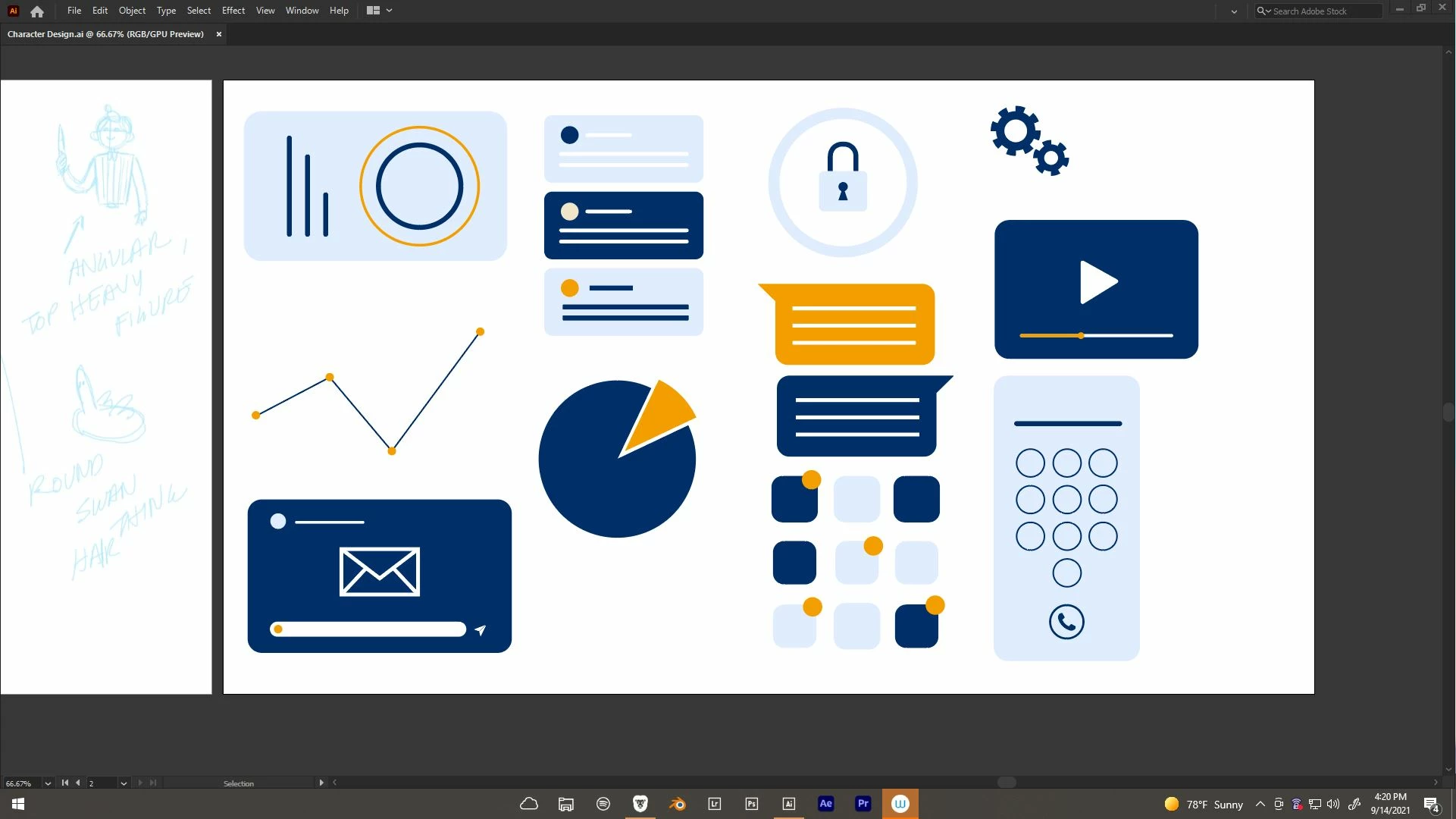Go to the first artboard
1456x819 pixels.
point(65,783)
